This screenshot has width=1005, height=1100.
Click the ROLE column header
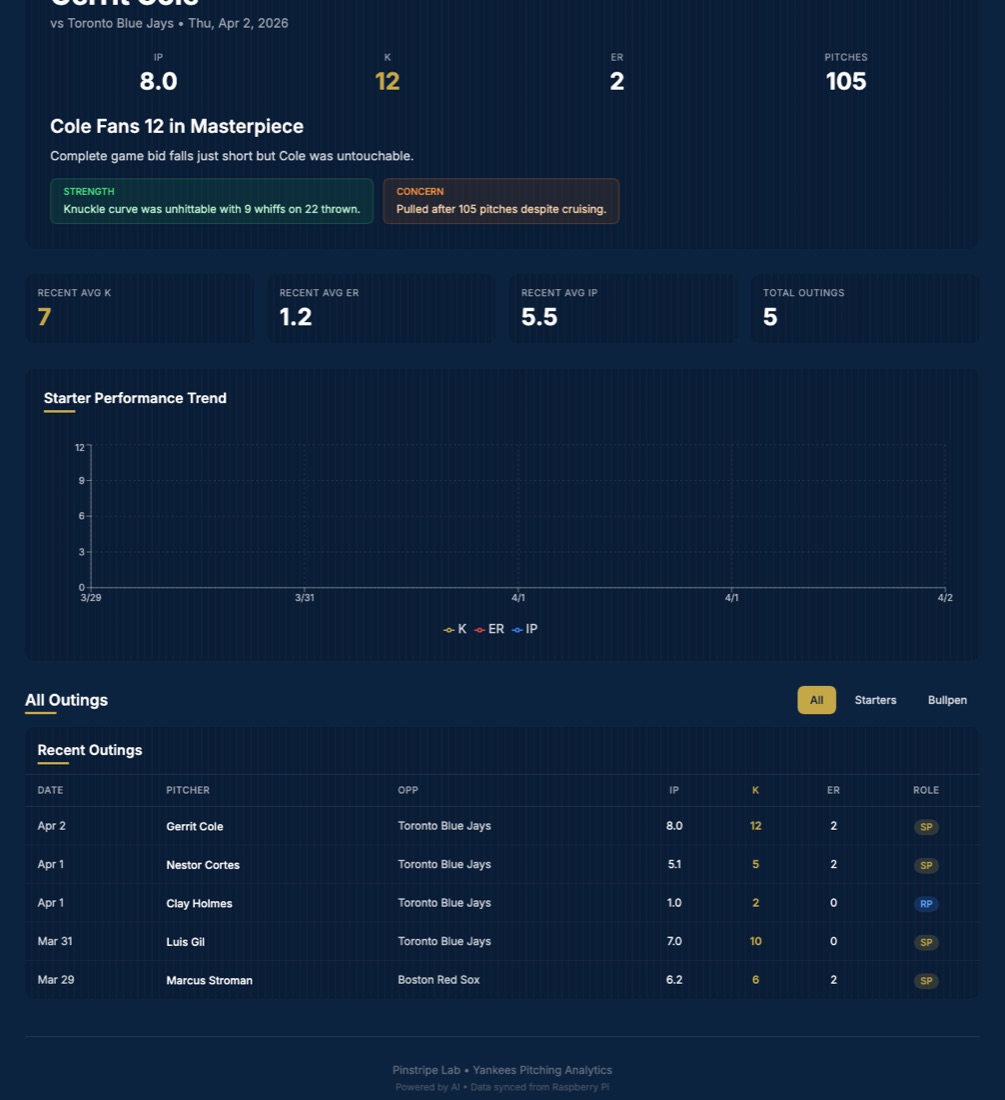[926, 790]
